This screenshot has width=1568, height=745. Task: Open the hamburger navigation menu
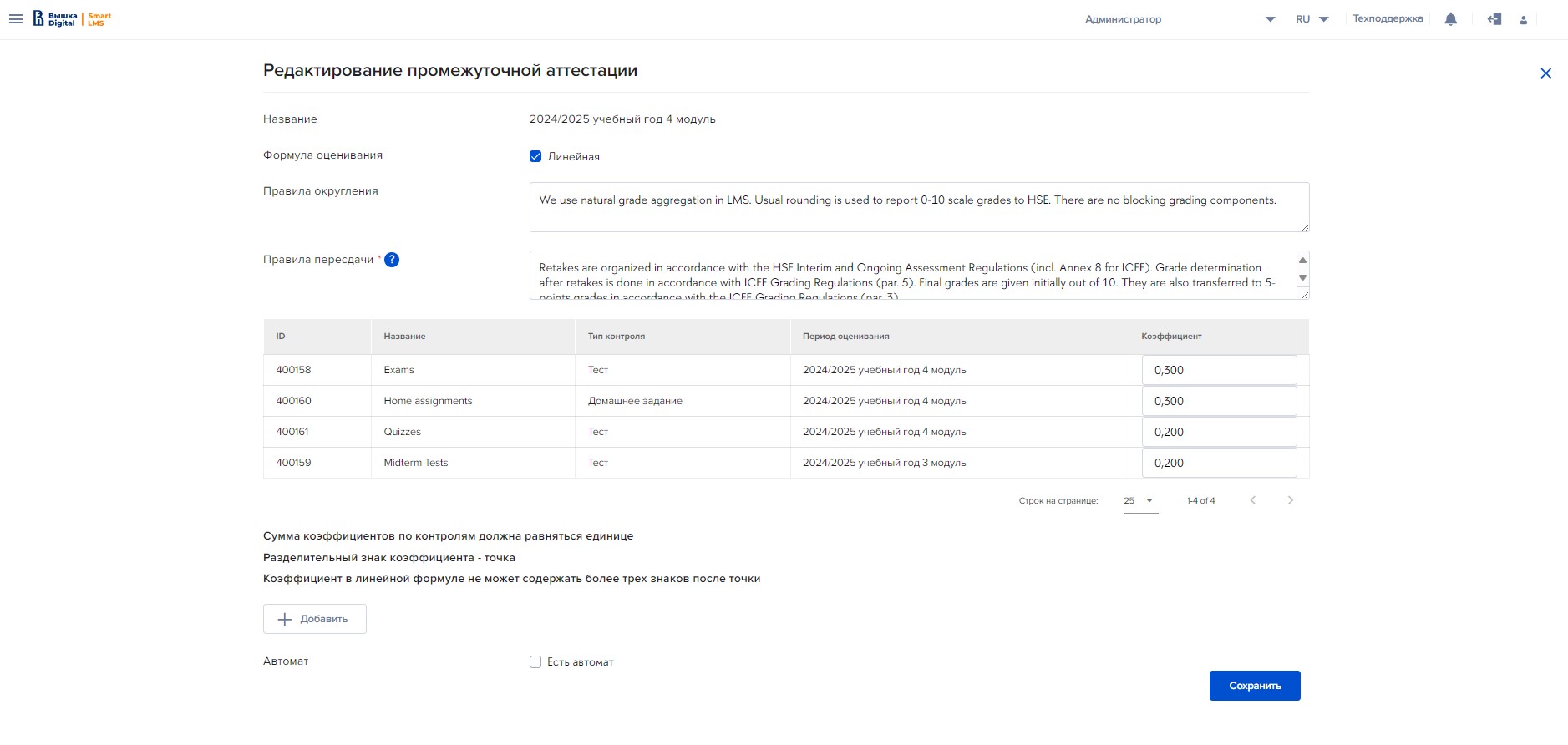[16, 19]
